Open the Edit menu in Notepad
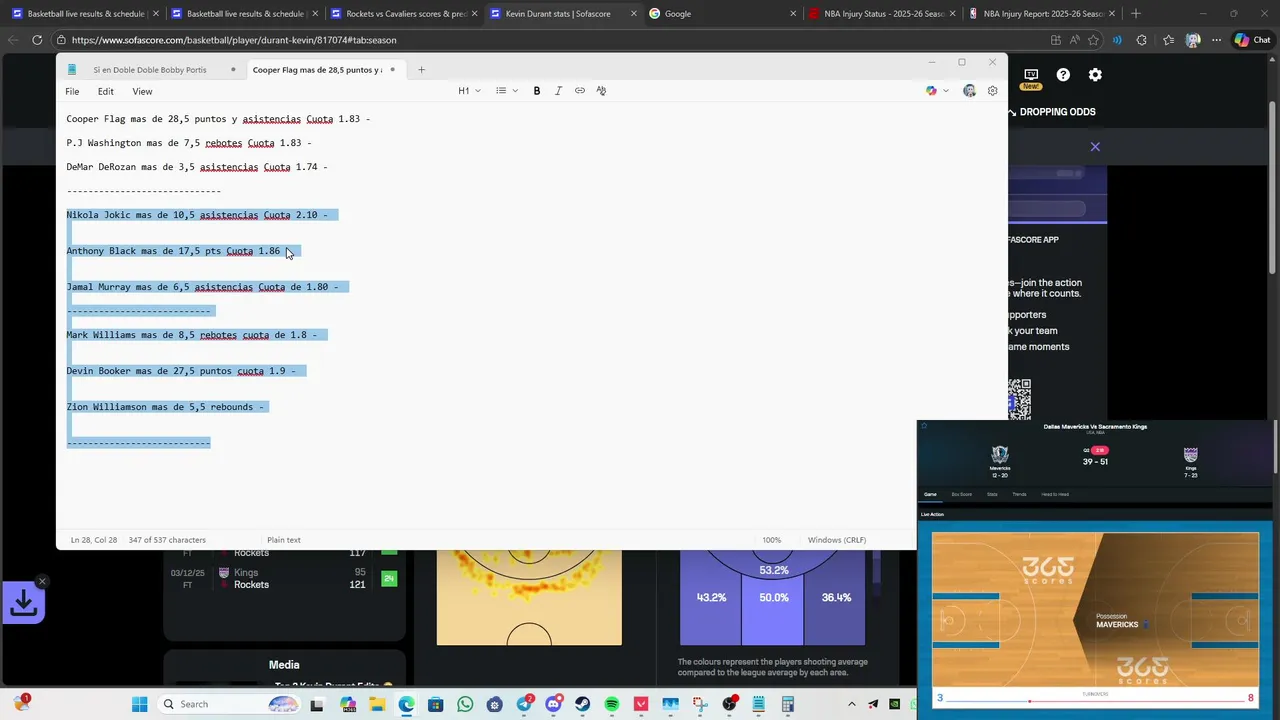Screen dimensions: 1280x720 [106, 91]
